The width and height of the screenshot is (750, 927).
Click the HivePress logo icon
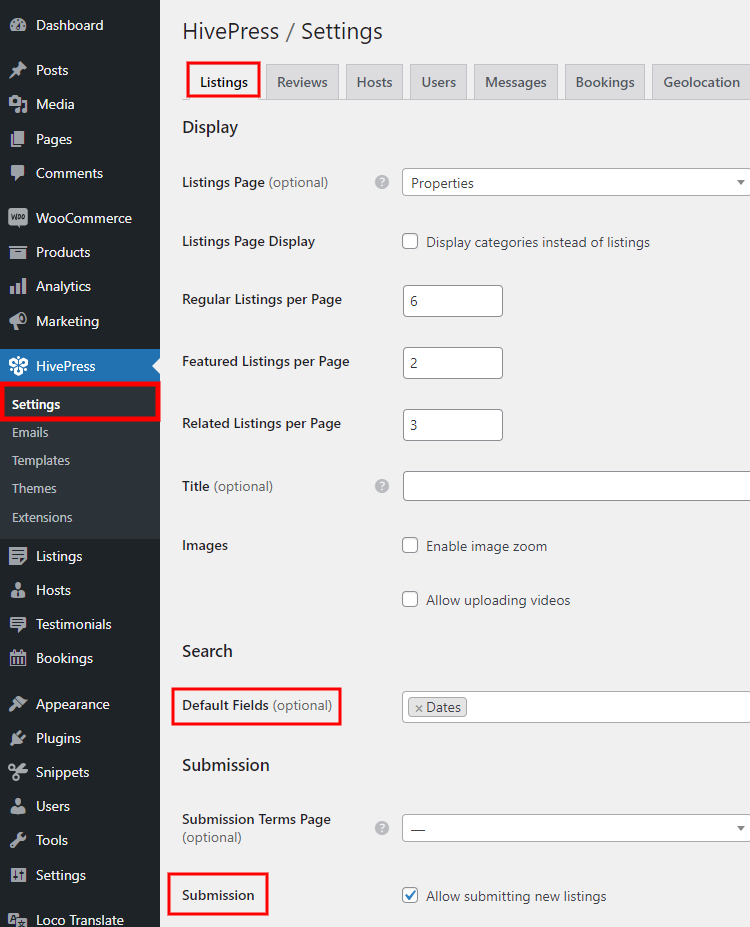(18, 366)
